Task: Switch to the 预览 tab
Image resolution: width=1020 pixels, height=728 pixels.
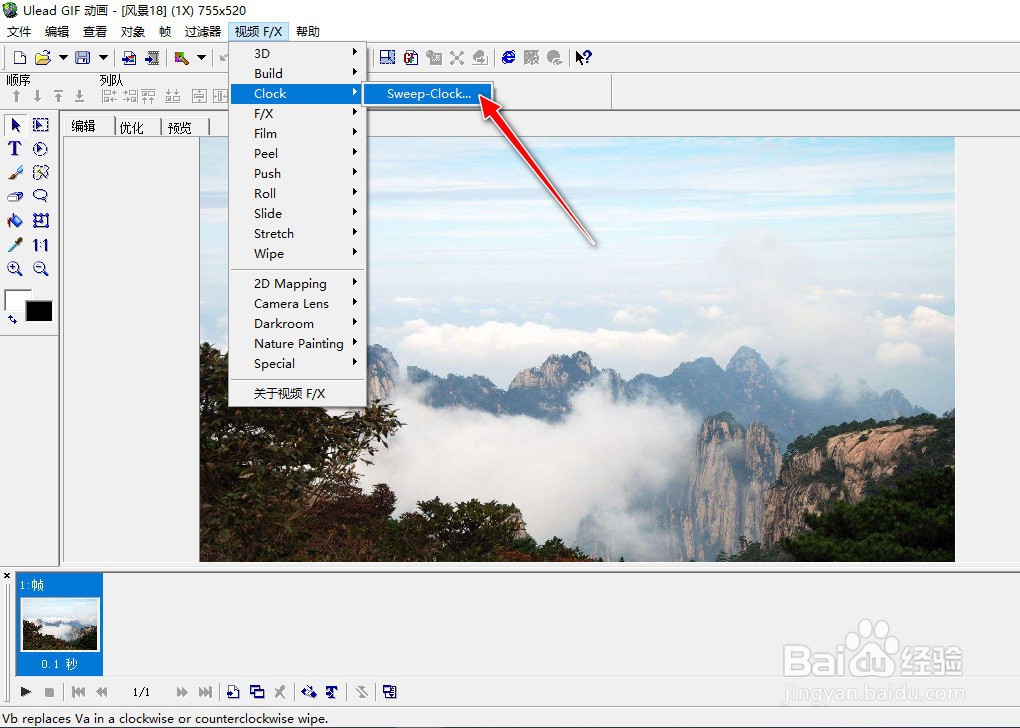Action: point(185,127)
